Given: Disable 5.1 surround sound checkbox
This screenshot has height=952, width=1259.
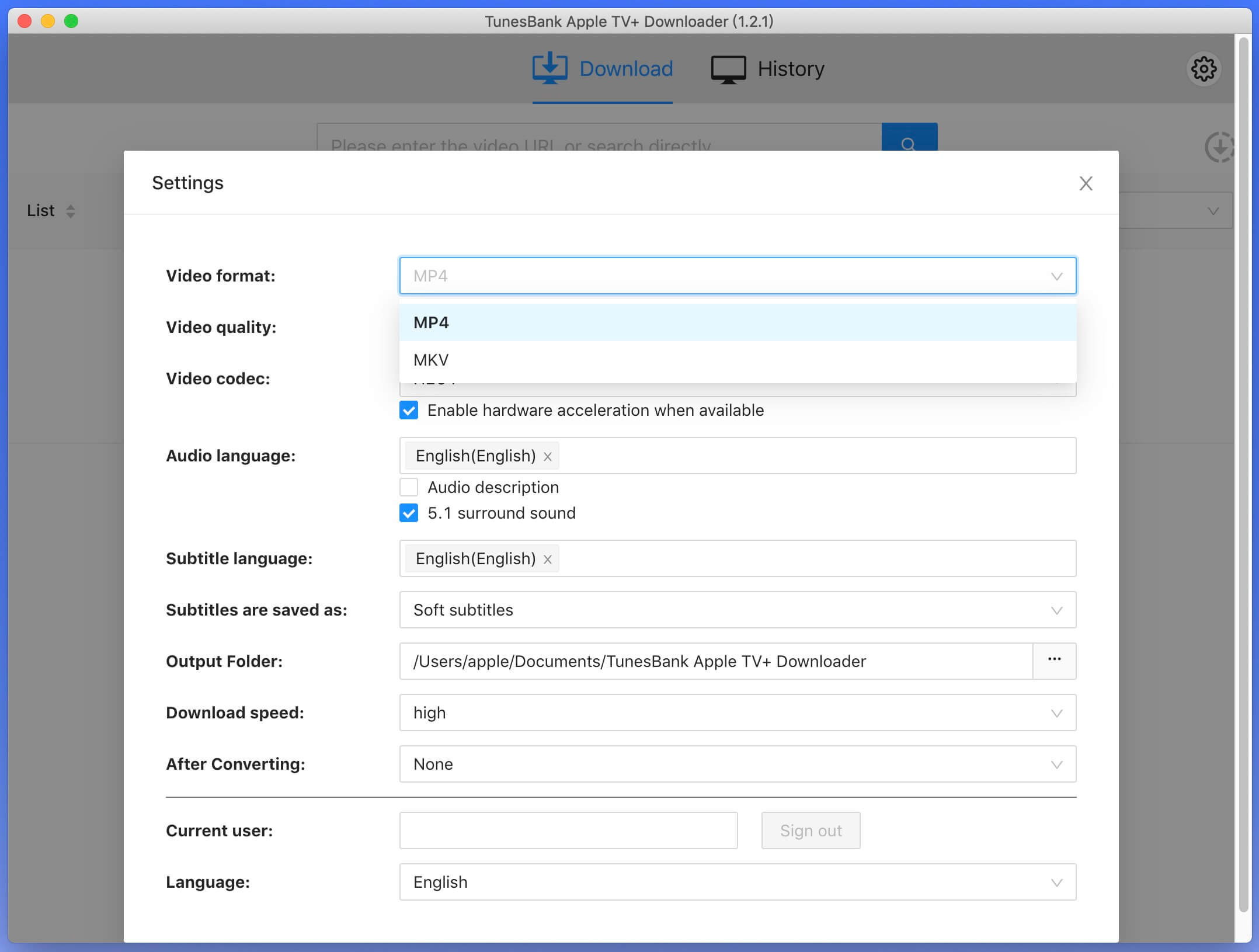Looking at the screenshot, I should pyautogui.click(x=409, y=513).
